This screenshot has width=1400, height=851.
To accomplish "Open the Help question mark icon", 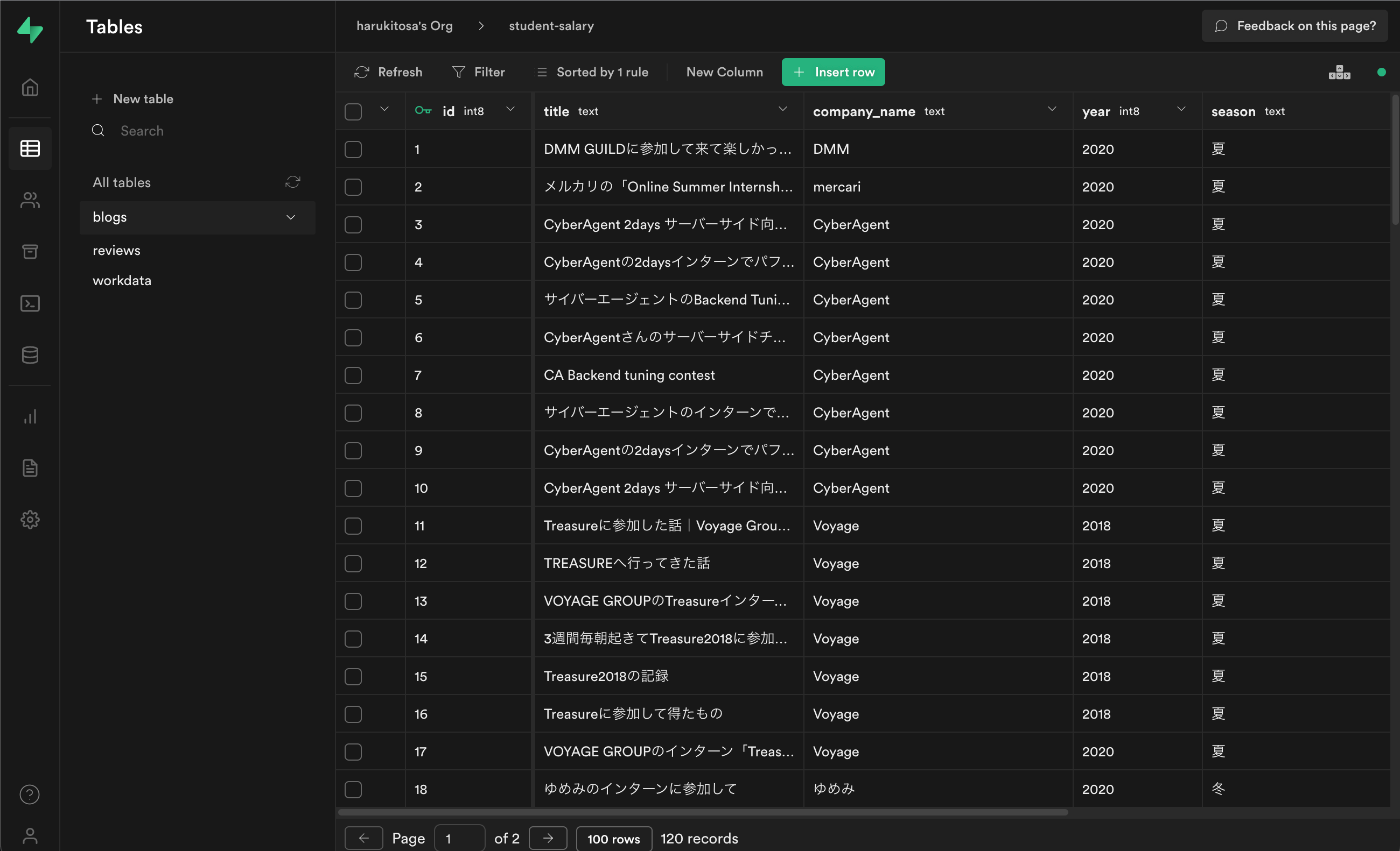I will point(30,795).
